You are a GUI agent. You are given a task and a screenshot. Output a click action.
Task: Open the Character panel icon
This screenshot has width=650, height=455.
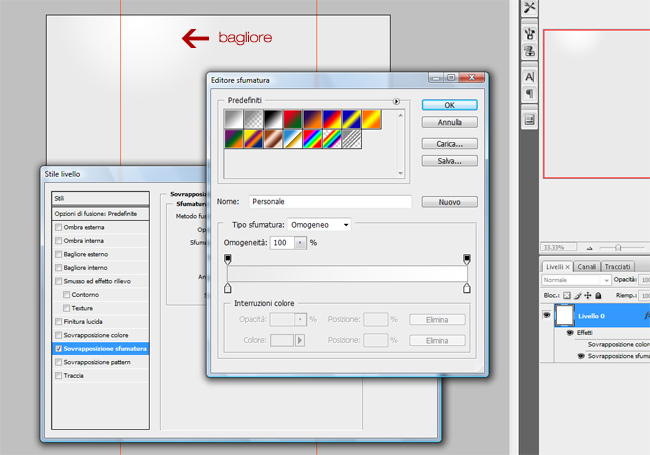tap(529, 77)
